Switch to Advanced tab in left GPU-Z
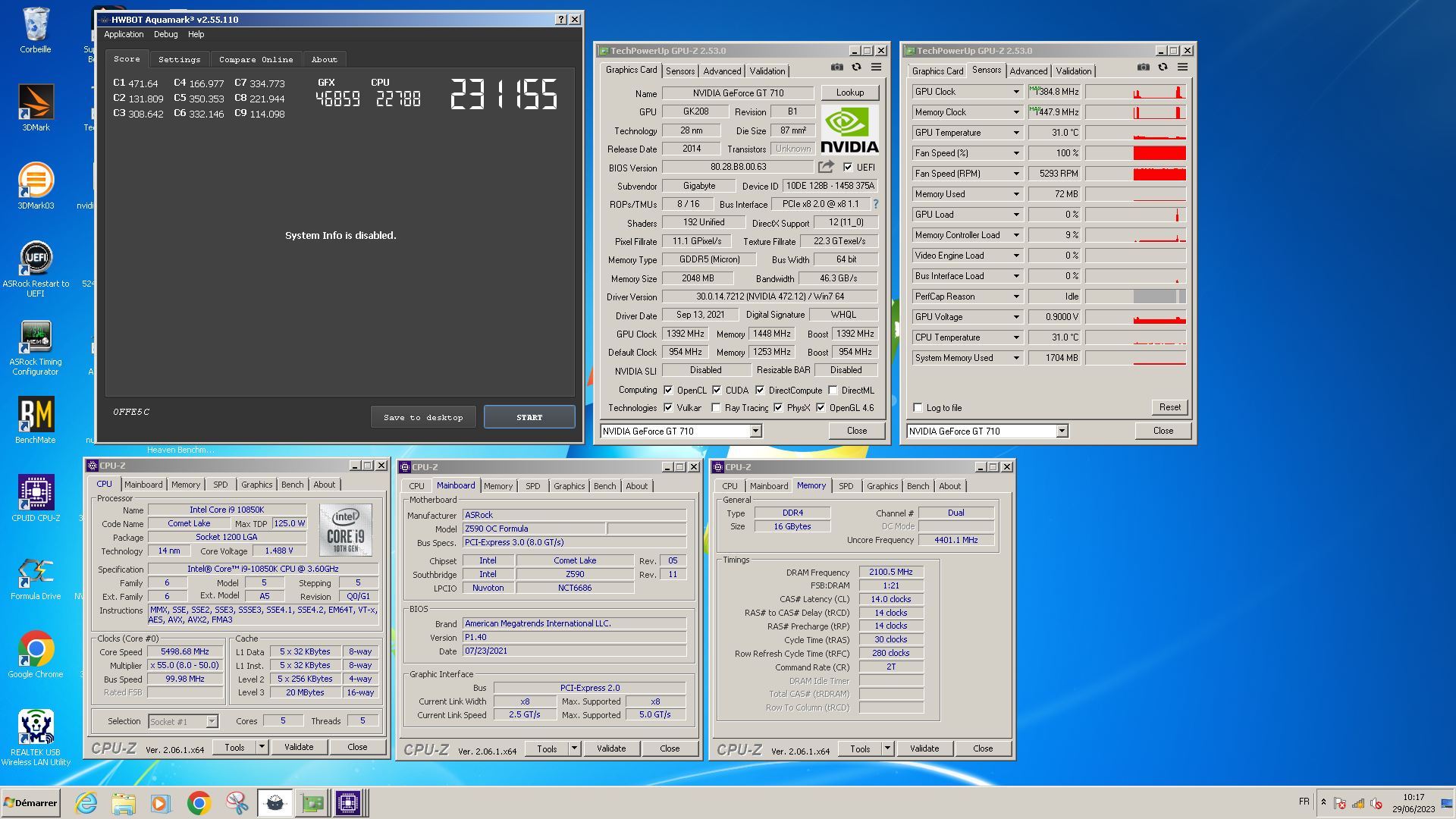 722,71
